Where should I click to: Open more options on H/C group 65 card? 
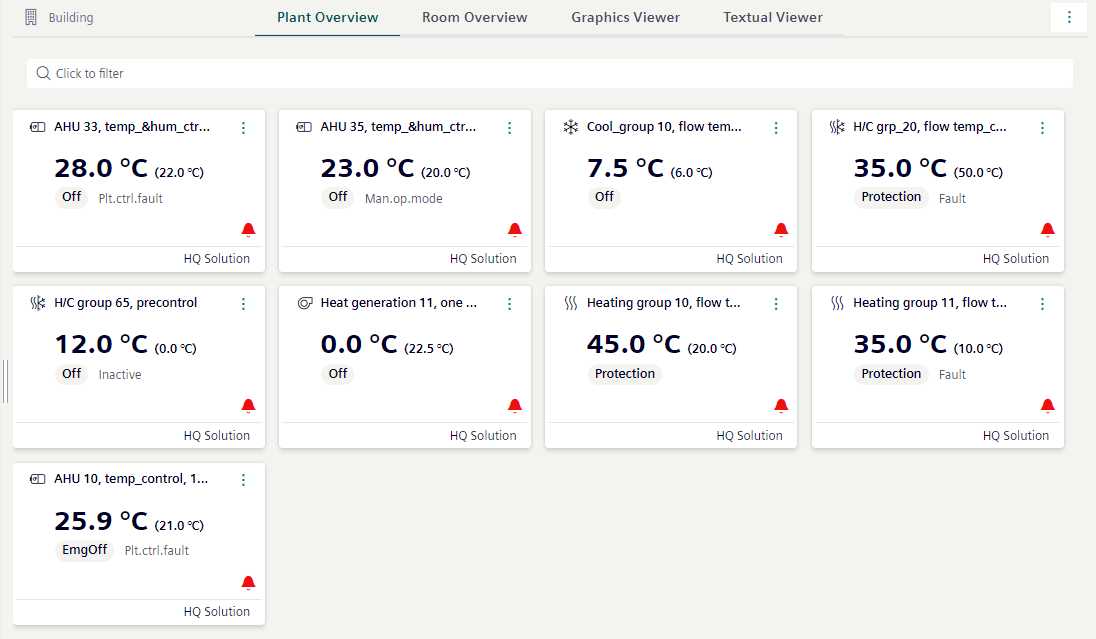(x=243, y=304)
